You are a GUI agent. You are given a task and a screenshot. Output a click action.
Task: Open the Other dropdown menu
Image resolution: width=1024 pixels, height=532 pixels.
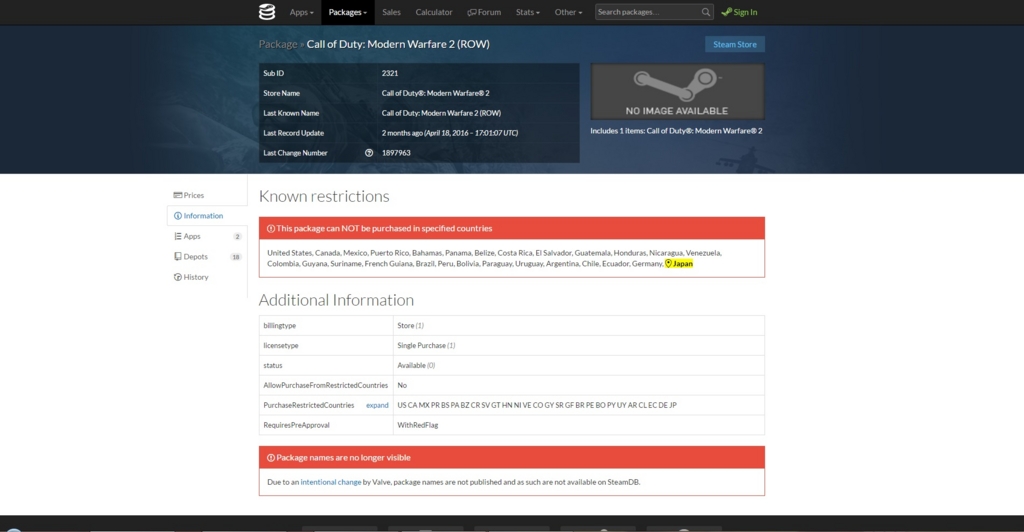[568, 12]
